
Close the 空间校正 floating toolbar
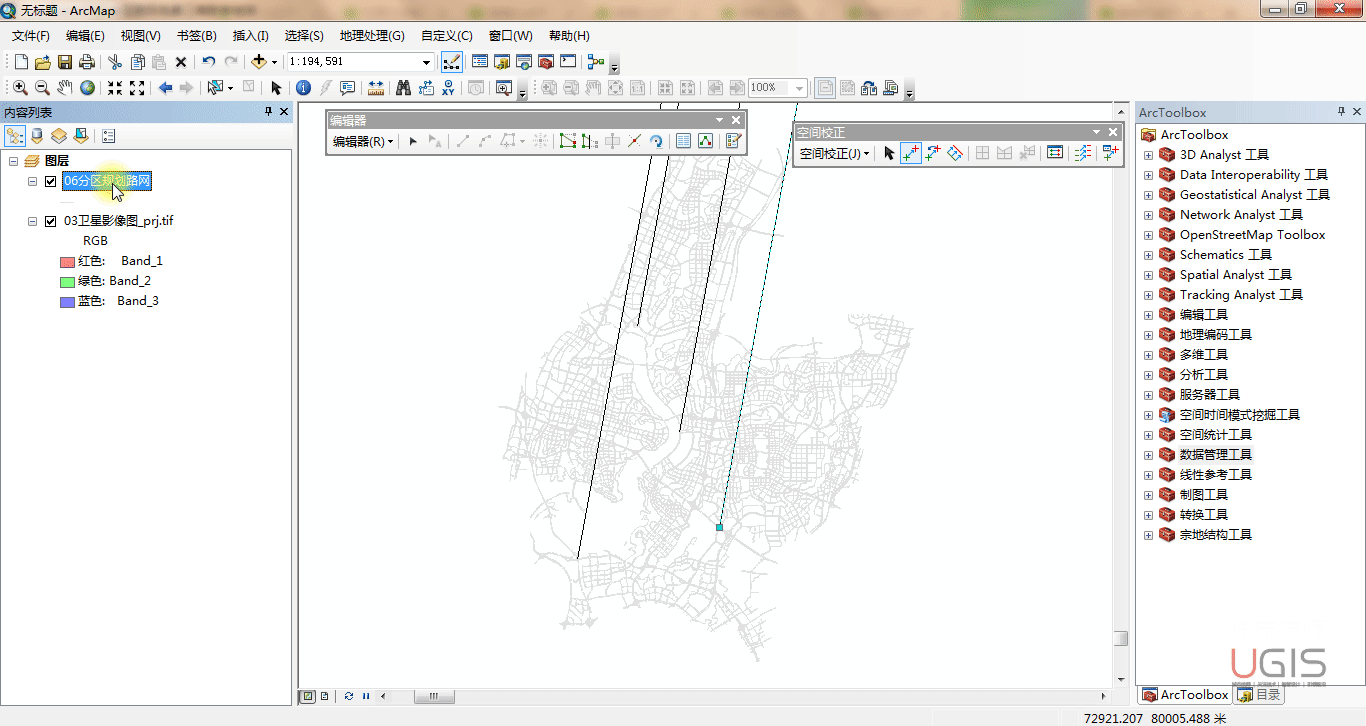click(x=1113, y=132)
